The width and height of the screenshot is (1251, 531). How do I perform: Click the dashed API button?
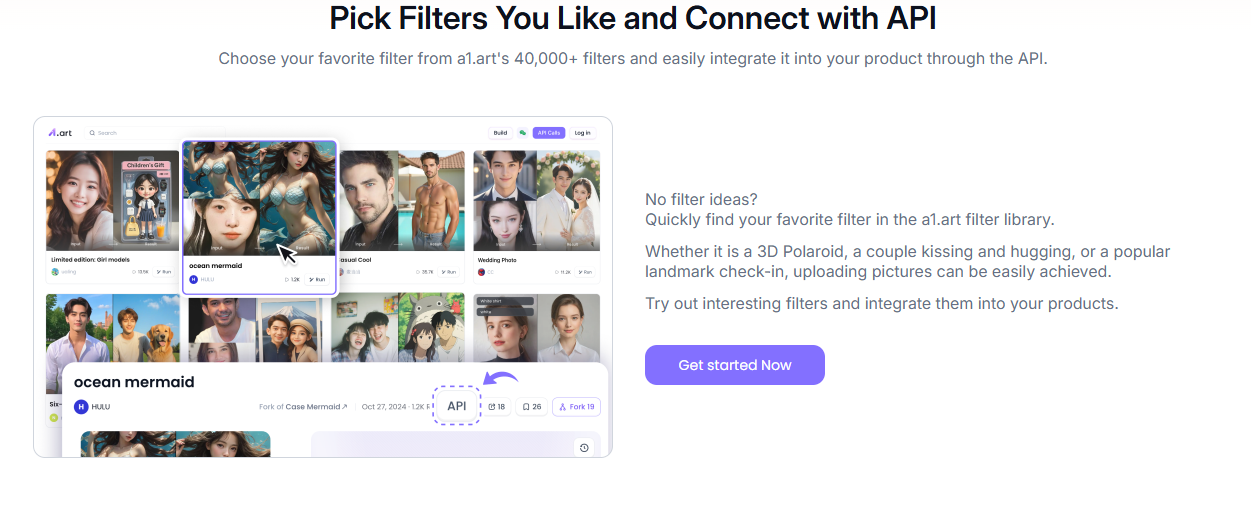457,406
